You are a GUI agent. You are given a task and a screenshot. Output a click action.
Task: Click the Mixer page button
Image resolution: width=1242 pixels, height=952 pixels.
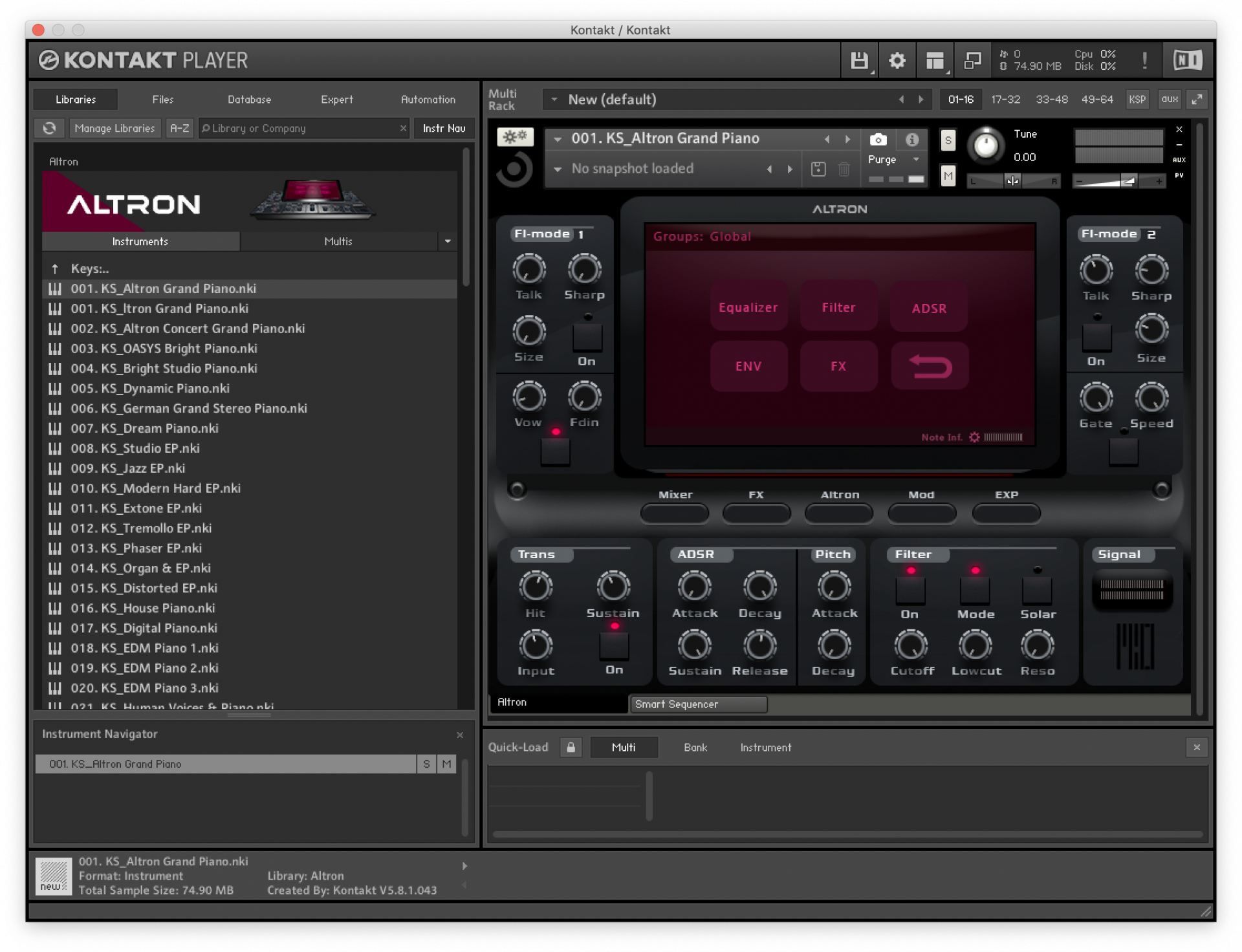point(675,514)
